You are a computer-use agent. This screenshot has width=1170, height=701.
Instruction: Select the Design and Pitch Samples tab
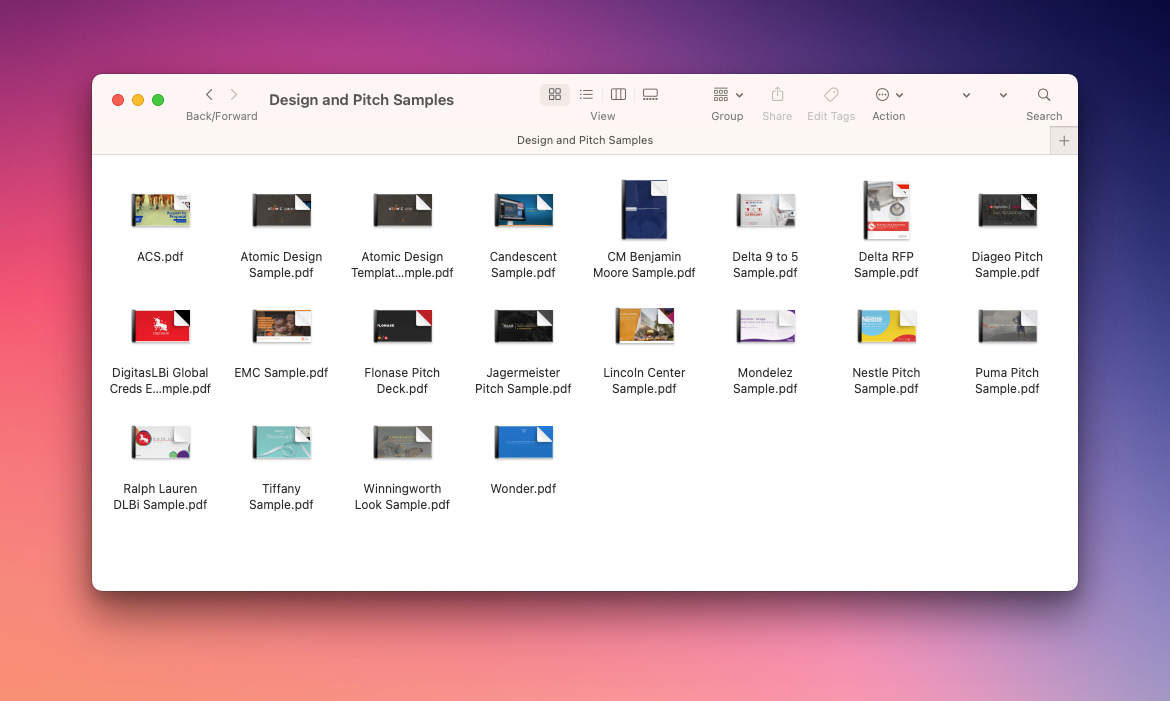click(585, 140)
